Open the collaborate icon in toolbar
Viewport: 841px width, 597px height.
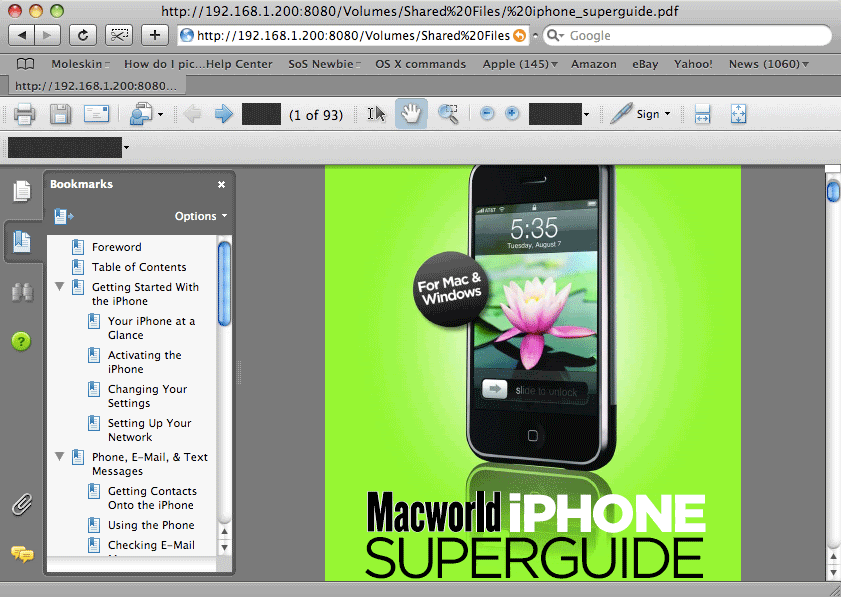pos(142,114)
